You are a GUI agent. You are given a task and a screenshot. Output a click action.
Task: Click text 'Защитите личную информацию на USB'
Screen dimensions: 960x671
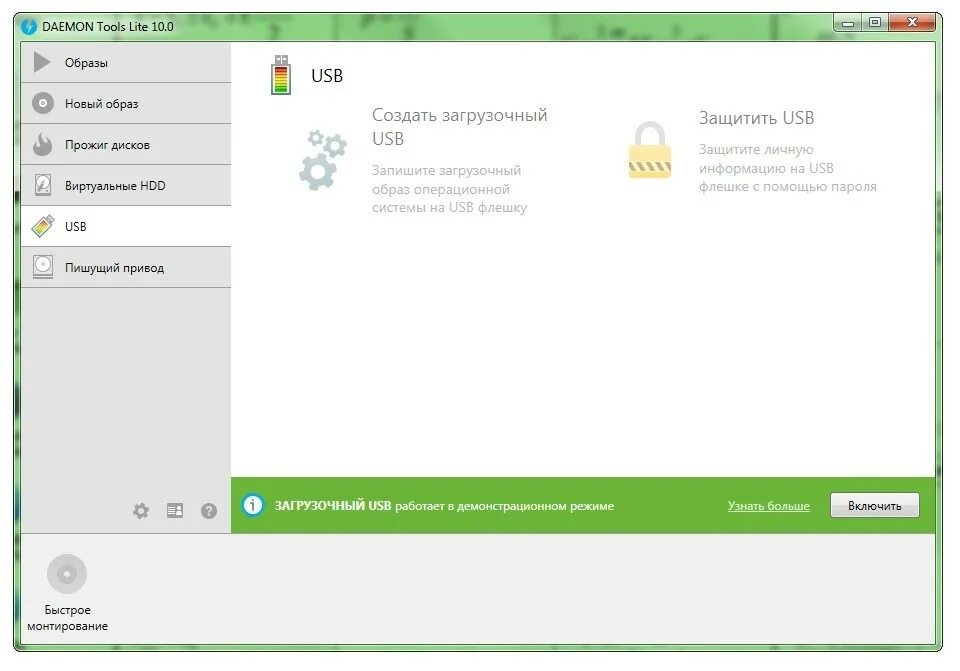[766, 159]
